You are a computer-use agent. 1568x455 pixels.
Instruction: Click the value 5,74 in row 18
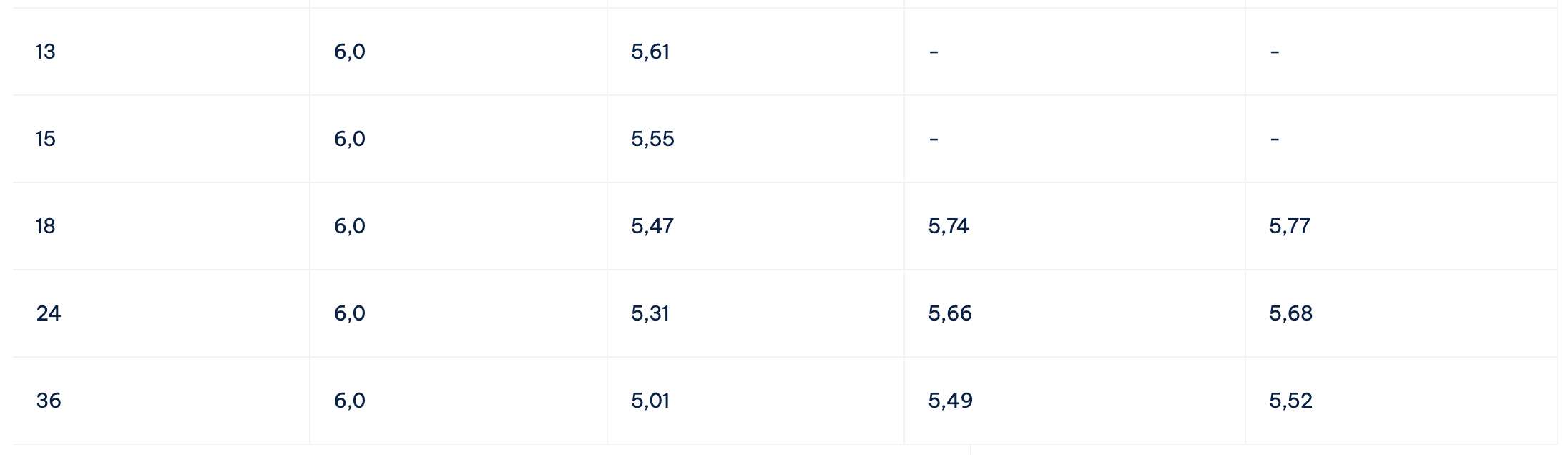[x=949, y=226]
